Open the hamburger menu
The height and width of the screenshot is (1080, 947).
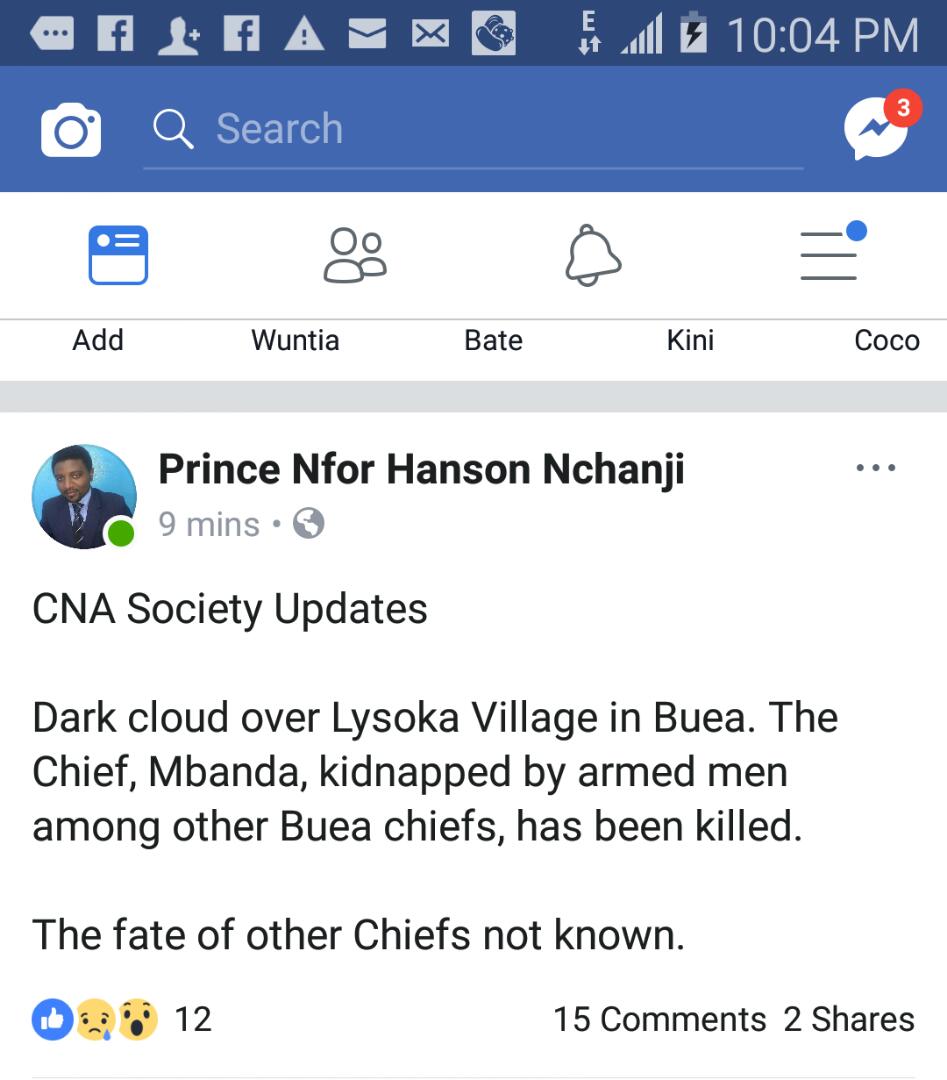[x=830, y=255]
